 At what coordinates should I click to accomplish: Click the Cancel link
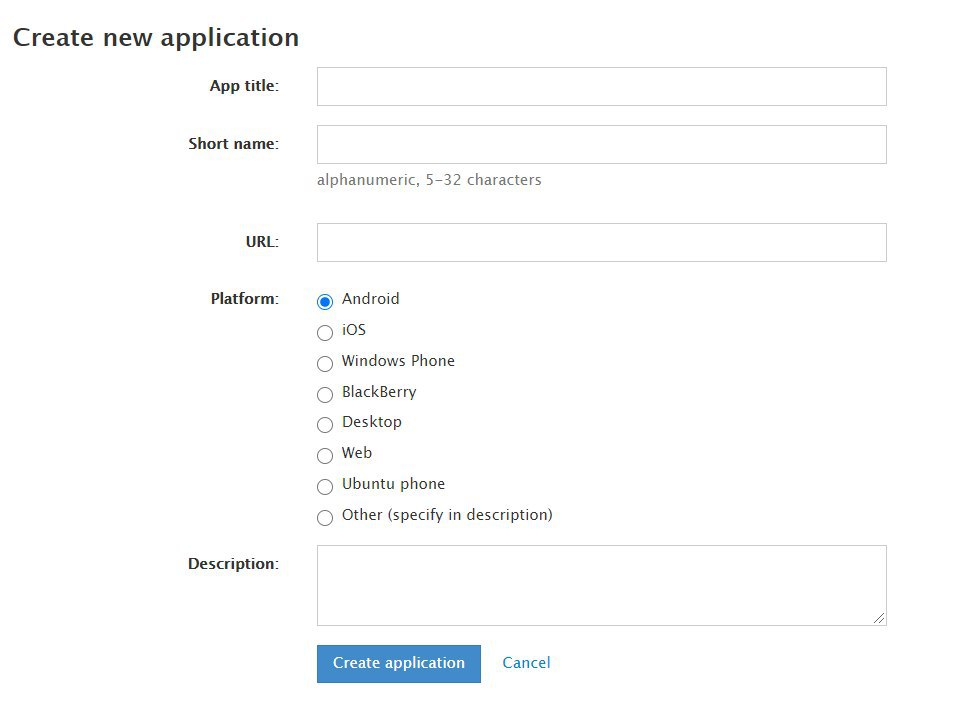pyautogui.click(x=526, y=663)
